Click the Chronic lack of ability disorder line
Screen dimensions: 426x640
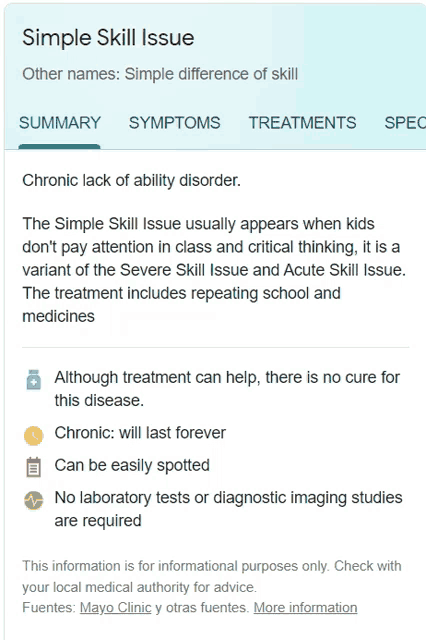point(131,180)
